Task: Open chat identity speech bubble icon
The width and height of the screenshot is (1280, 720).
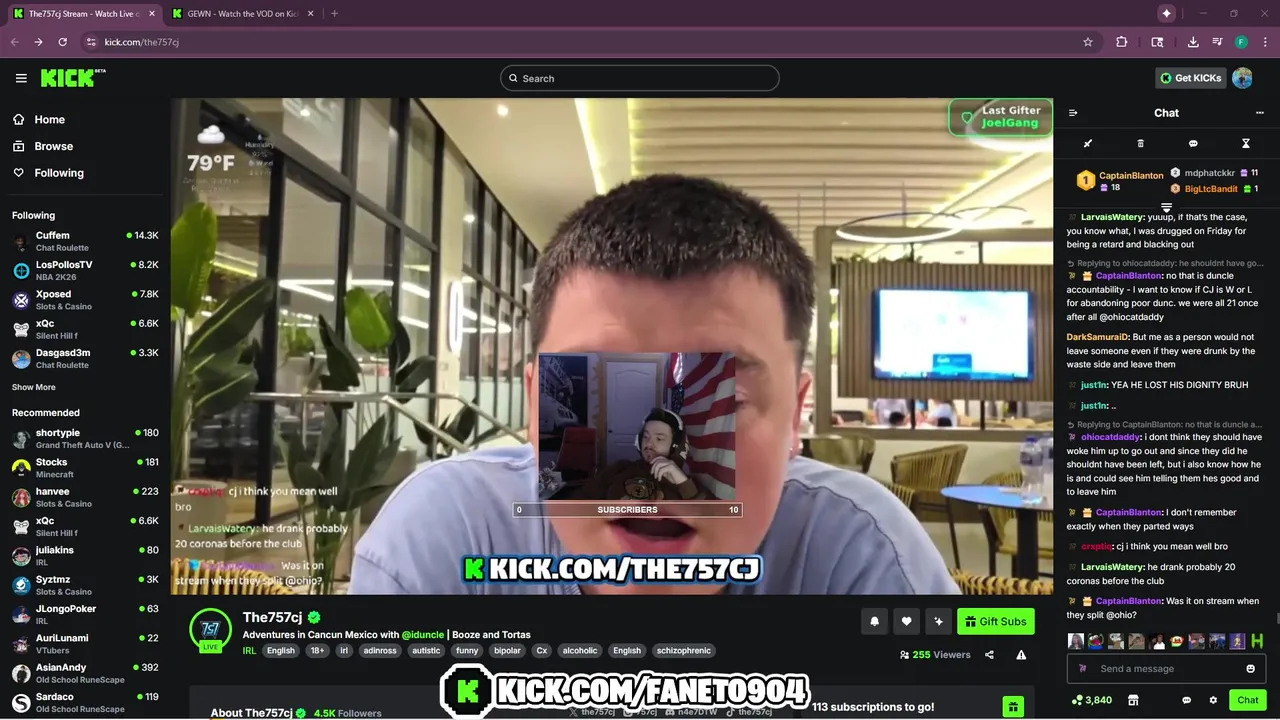Action: click(1186, 700)
